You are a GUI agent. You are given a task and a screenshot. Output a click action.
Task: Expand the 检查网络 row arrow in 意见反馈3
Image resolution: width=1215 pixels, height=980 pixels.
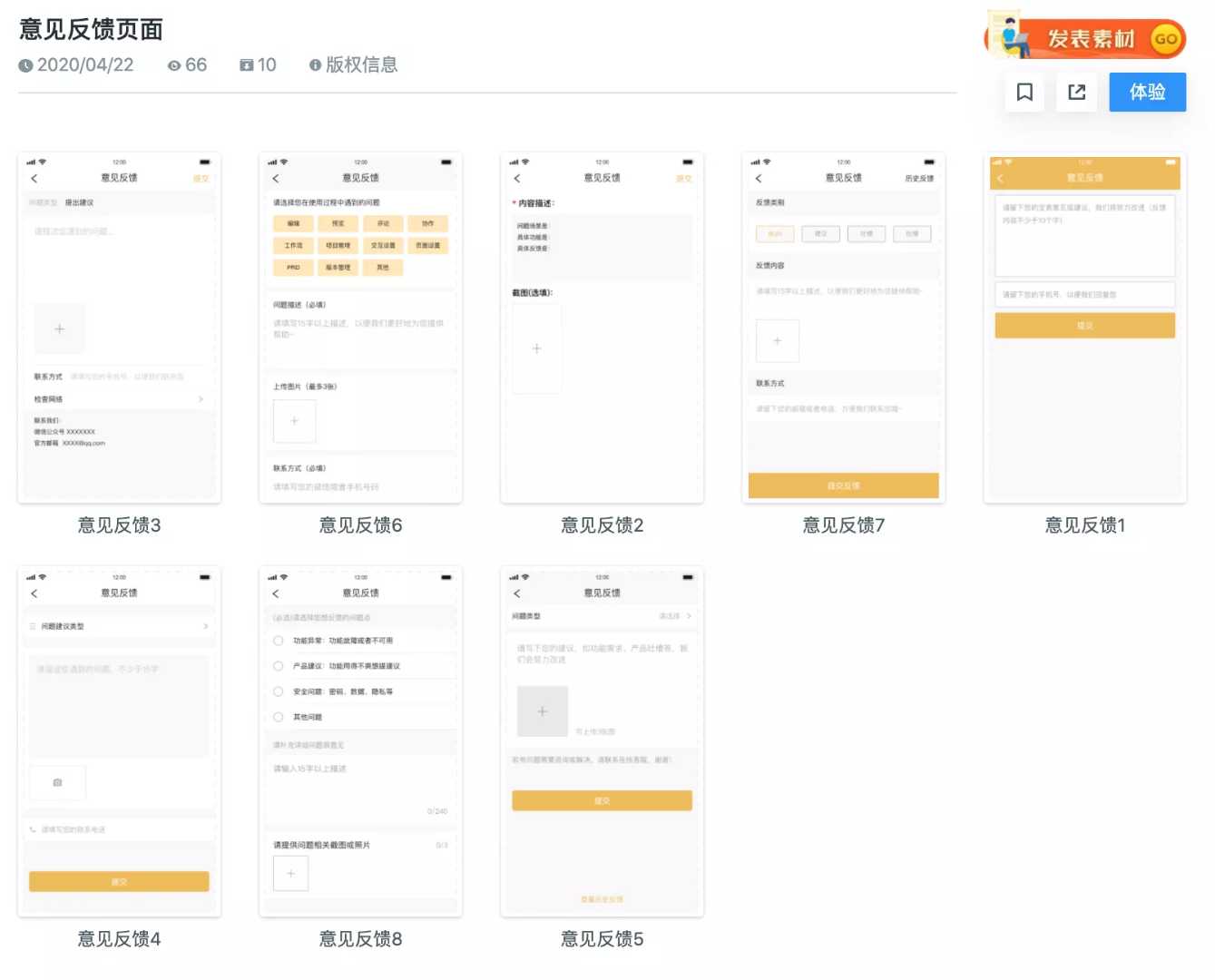(201, 399)
